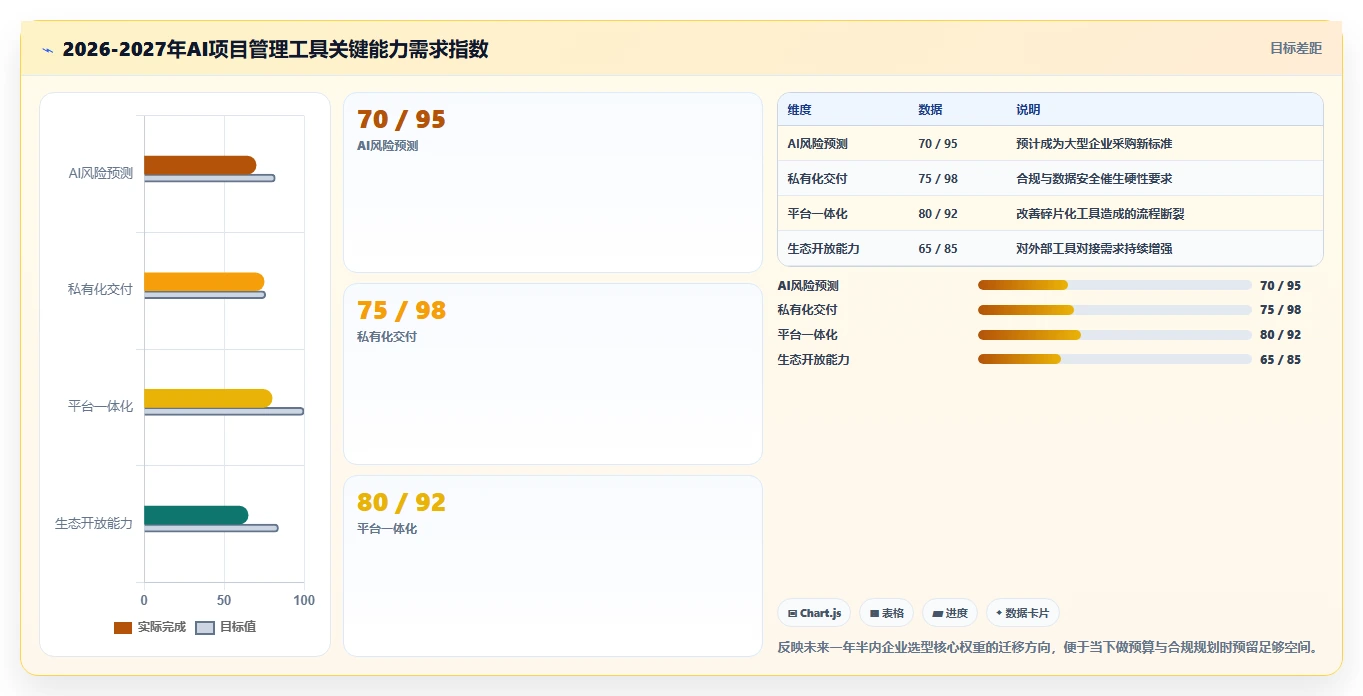Click the blue icon beside the dashboard title

tap(48, 50)
